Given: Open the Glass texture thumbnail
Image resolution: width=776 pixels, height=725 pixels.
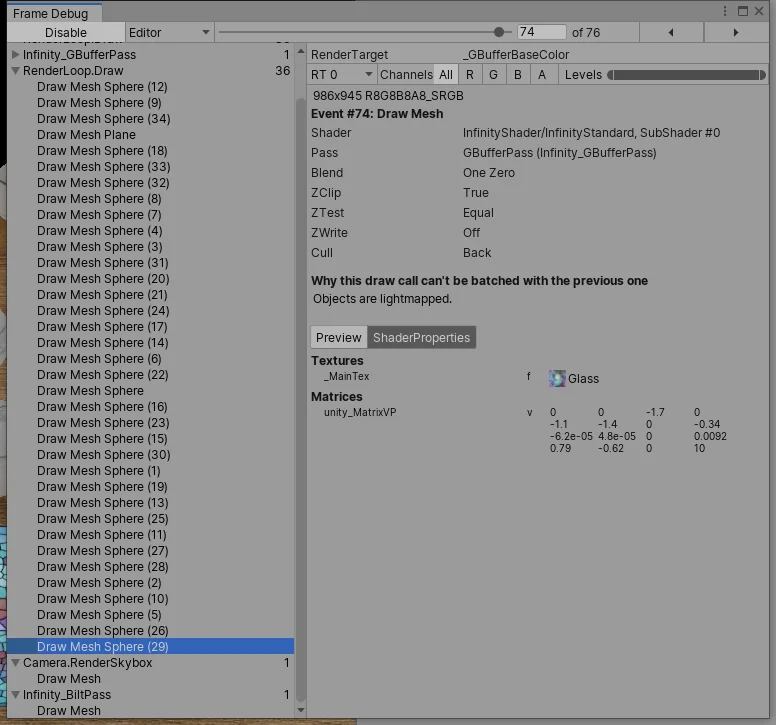Looking at the screenshot, I should pyautogui.click(x=557, y=379).
